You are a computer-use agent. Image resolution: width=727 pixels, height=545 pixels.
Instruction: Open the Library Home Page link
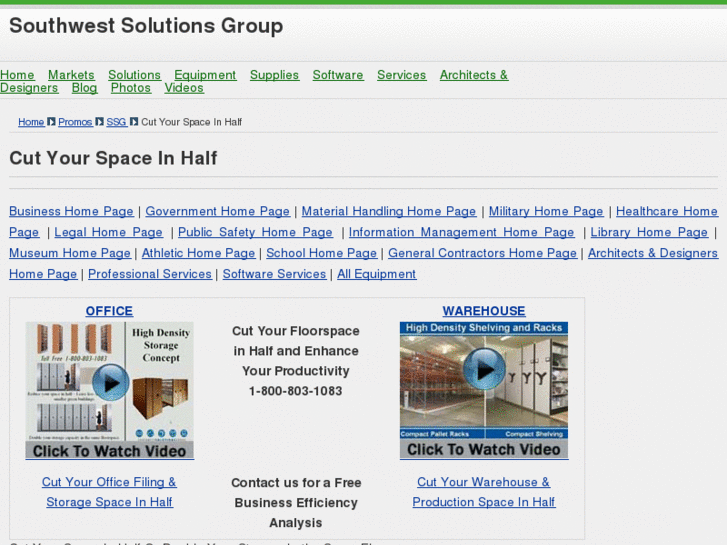coord(649,232)
